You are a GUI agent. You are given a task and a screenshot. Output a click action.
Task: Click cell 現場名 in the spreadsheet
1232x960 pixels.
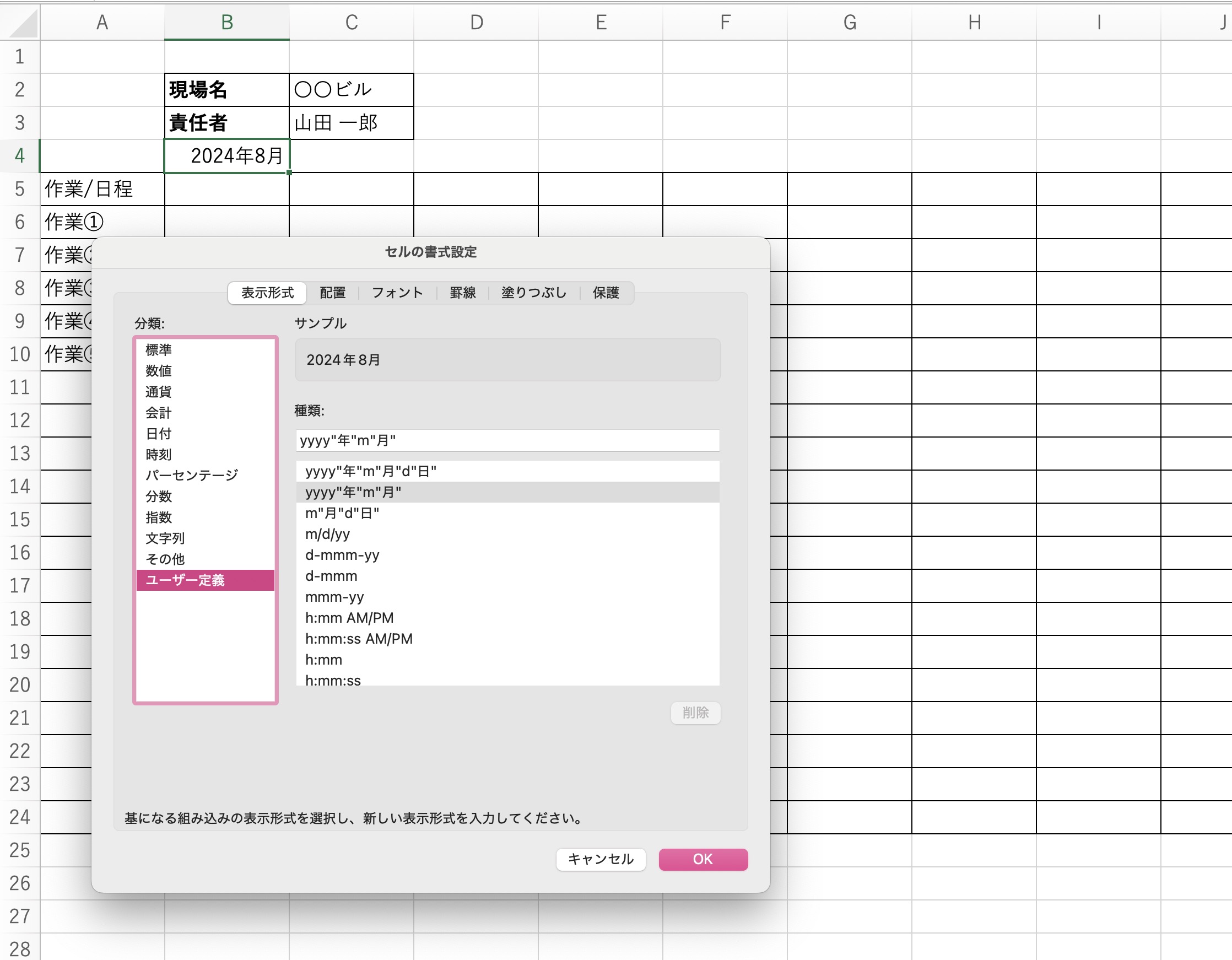pos(227,90)
